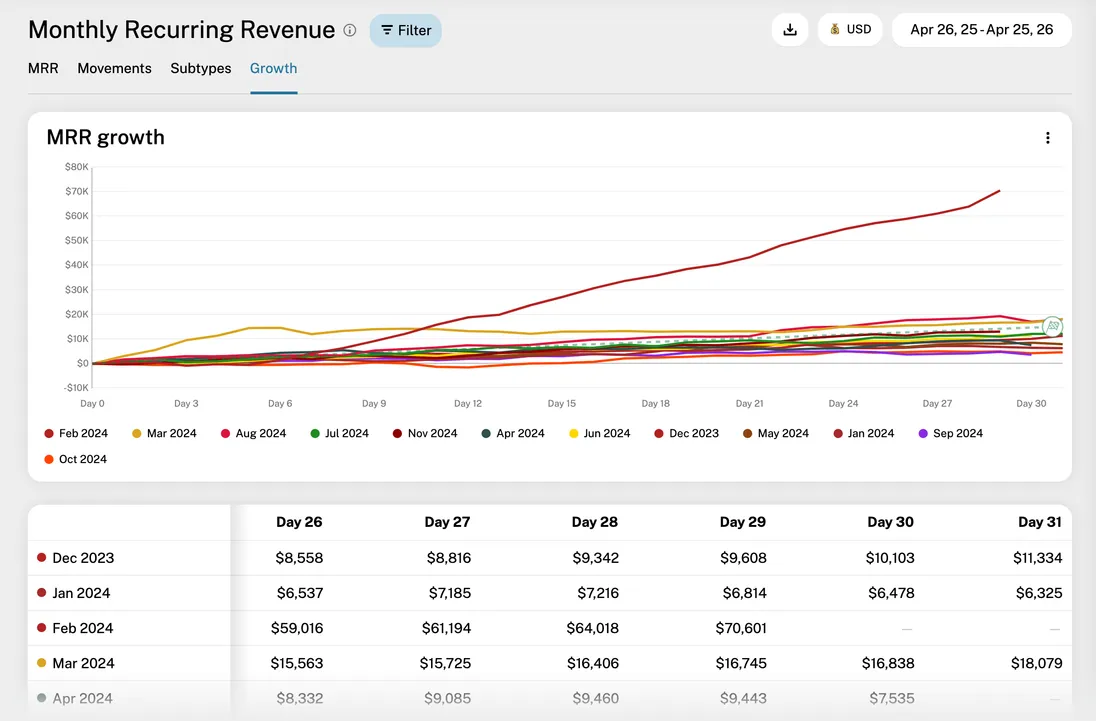Toggle Dec 2023 series in chart legend
The width and height of the screenshot is (1096, 721).
pyautogui.click(x=686, y=433)
